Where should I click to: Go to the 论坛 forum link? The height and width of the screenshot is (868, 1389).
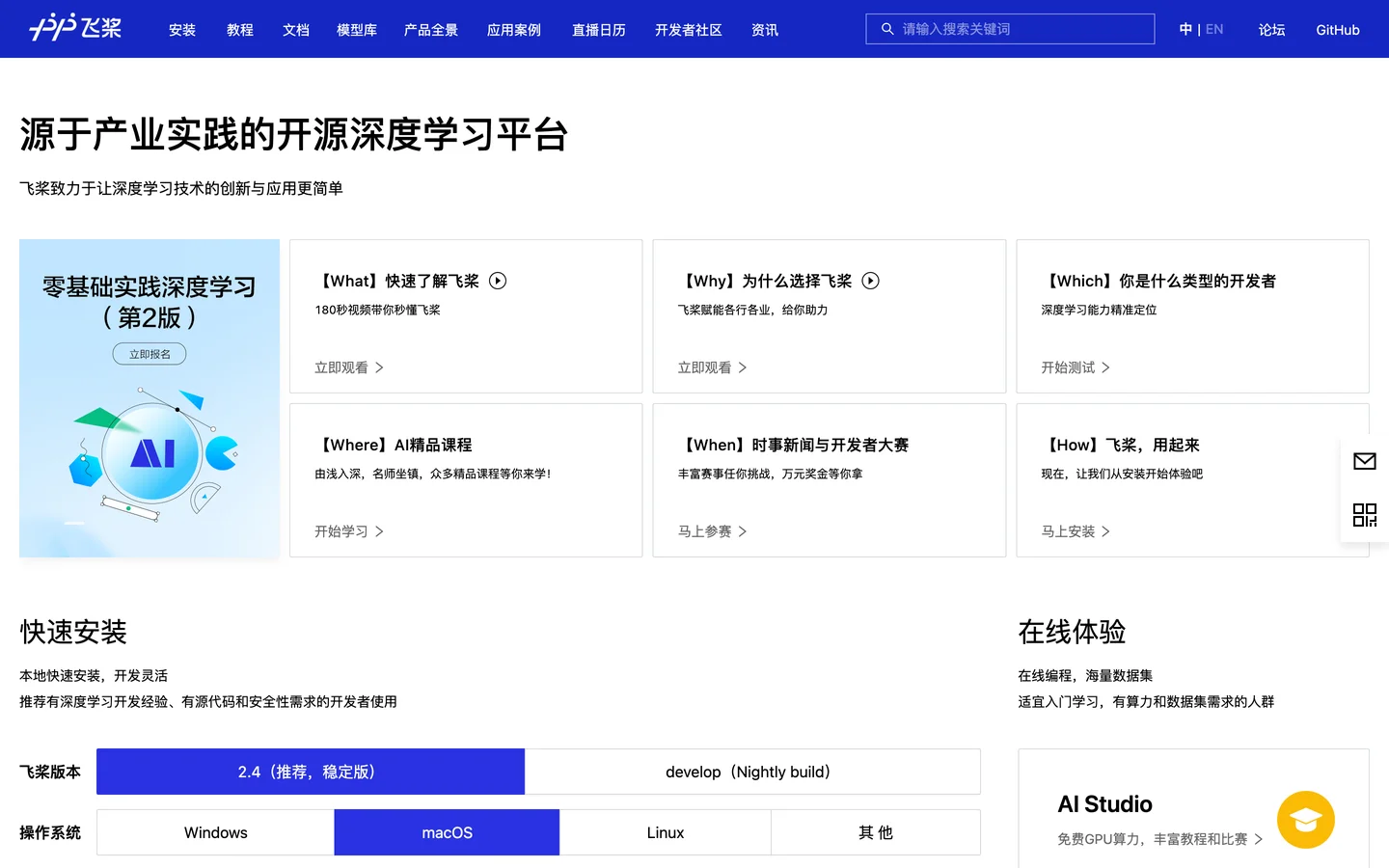1272,30
